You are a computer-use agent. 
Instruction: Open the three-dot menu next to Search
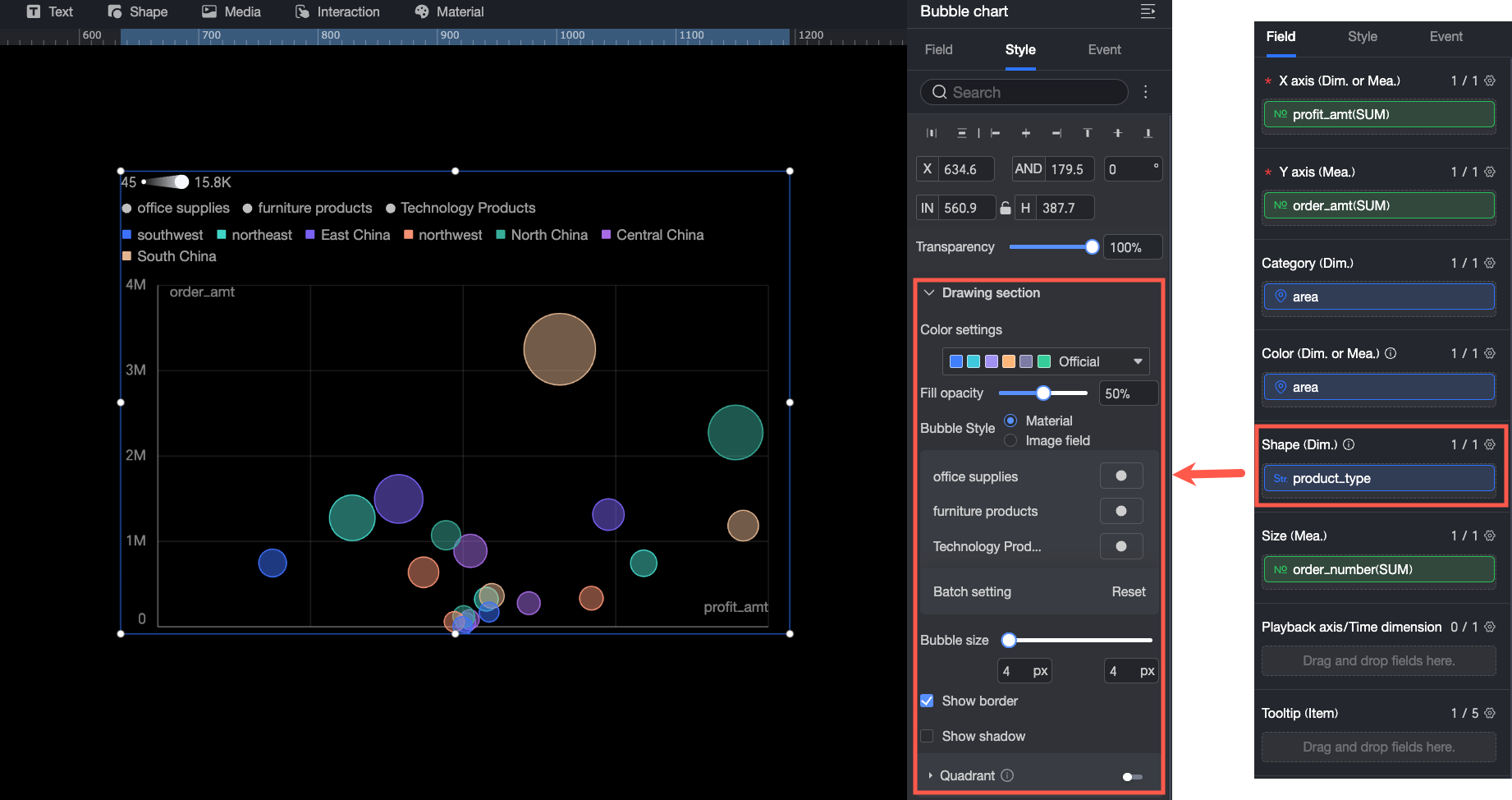click(x=1146, y=92)
